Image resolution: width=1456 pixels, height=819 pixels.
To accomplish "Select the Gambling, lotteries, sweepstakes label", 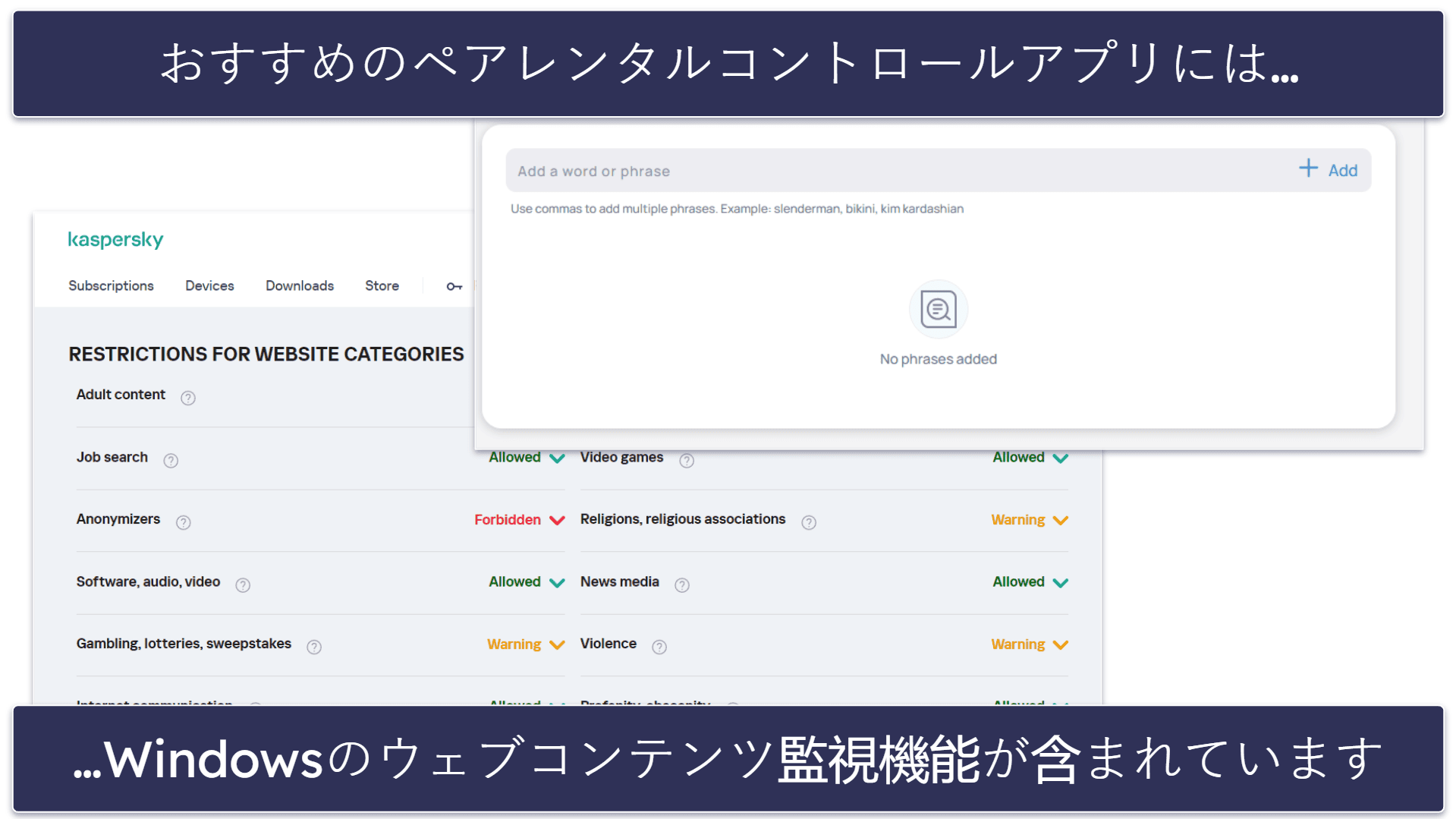I will (x=184, y=644).
